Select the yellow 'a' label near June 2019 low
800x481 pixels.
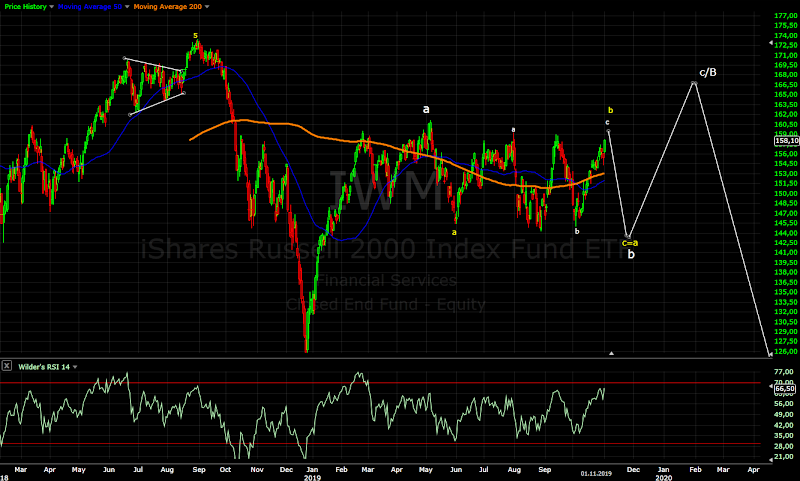(454, 233)
